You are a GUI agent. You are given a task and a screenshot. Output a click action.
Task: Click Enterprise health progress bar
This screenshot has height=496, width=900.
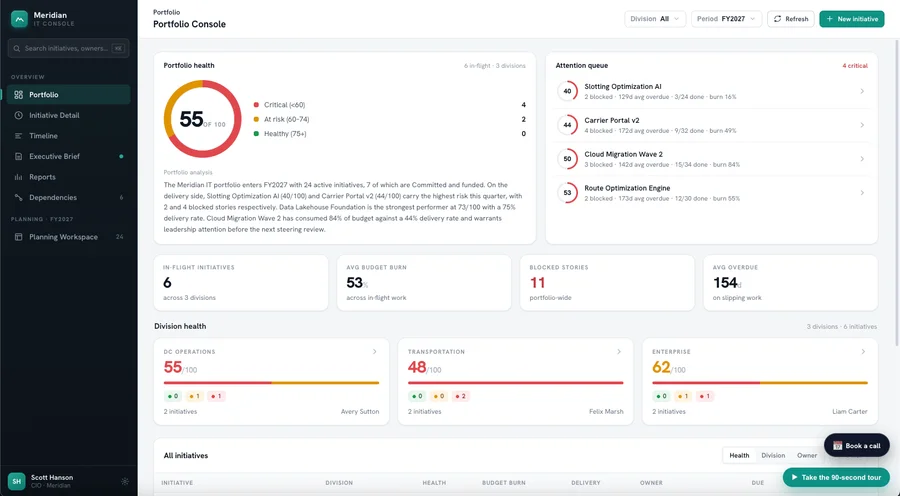pos(760,382)
